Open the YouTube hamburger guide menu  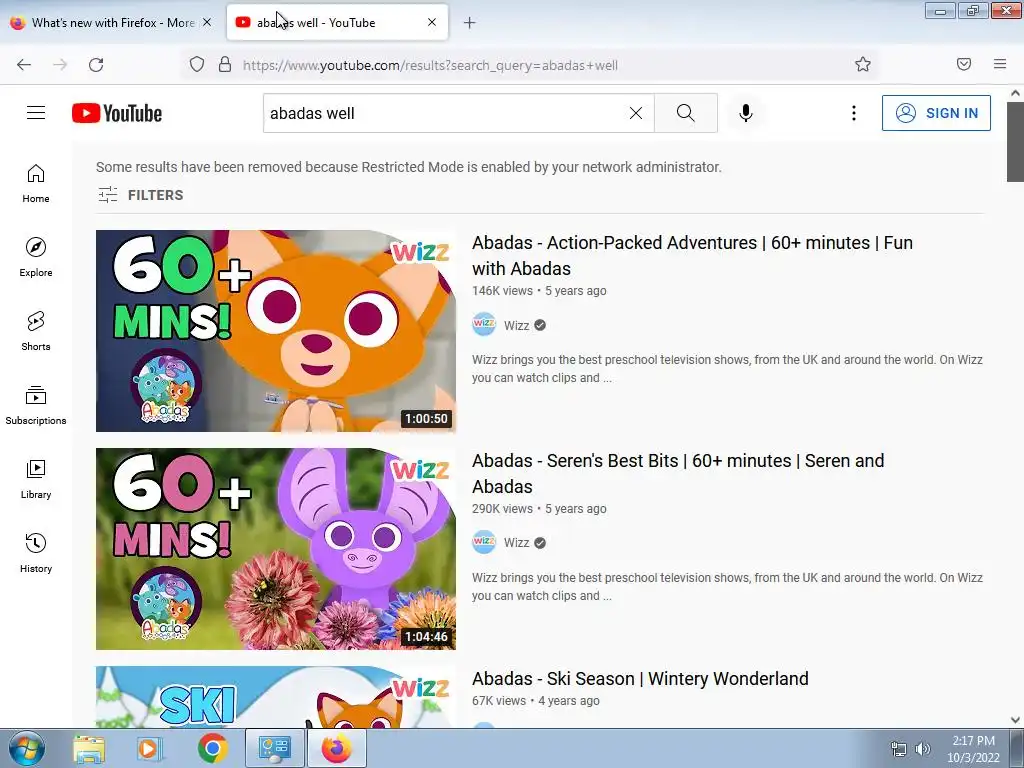click(36, 113)
